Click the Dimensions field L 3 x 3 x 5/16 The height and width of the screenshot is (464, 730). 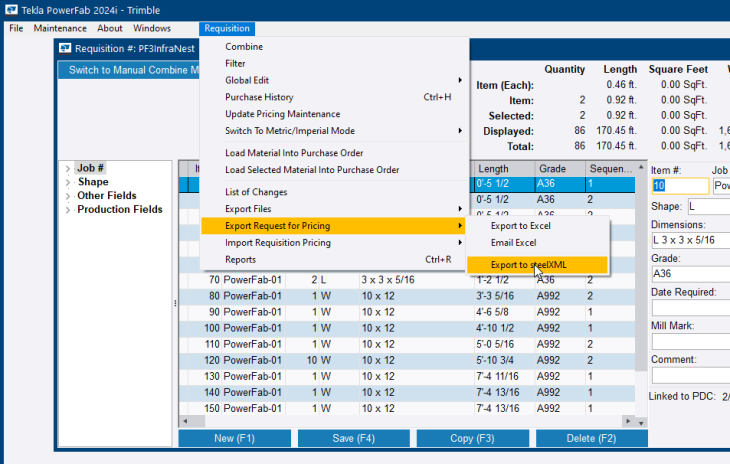tap(691, 240)
